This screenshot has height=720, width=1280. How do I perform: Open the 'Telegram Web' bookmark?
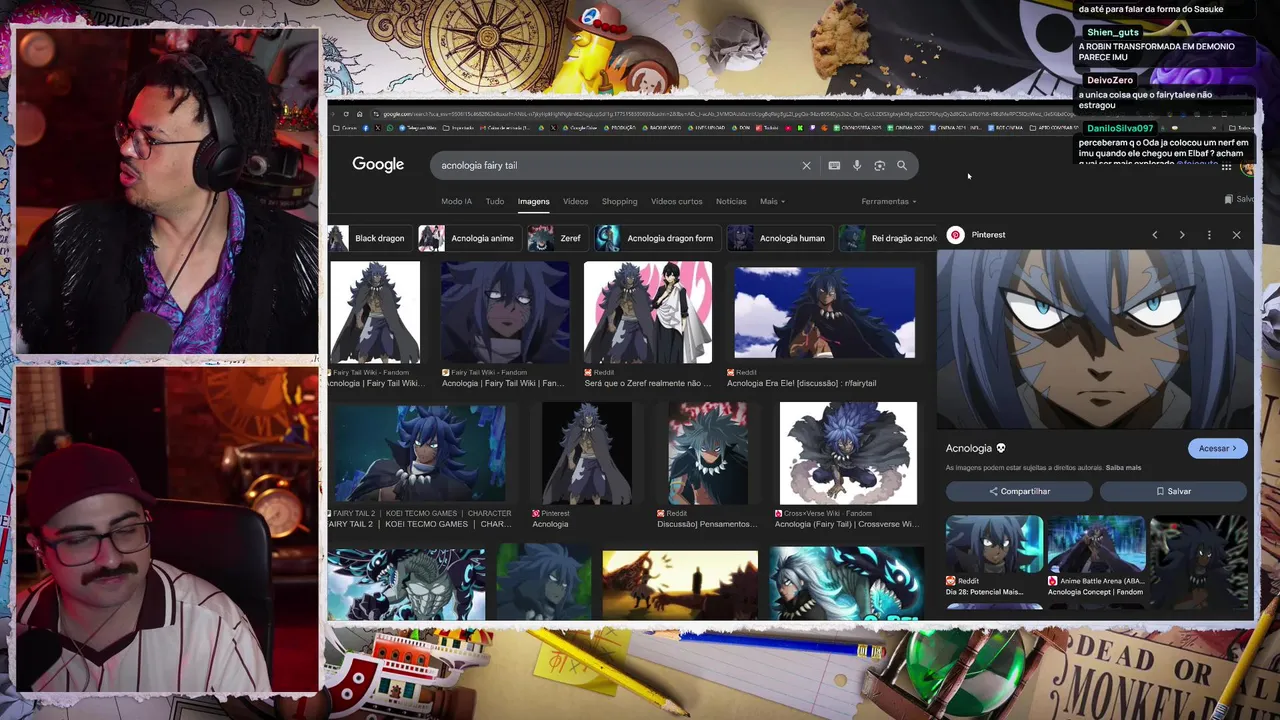[x=420, y=128]
